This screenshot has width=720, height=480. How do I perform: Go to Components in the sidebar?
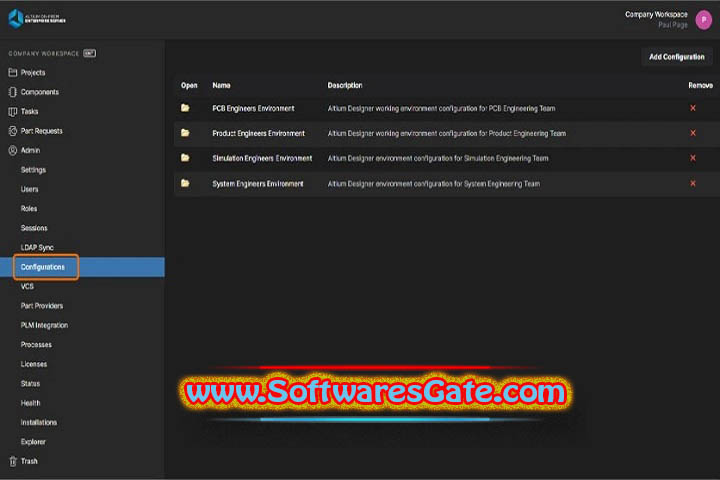[x=39, y=92]
